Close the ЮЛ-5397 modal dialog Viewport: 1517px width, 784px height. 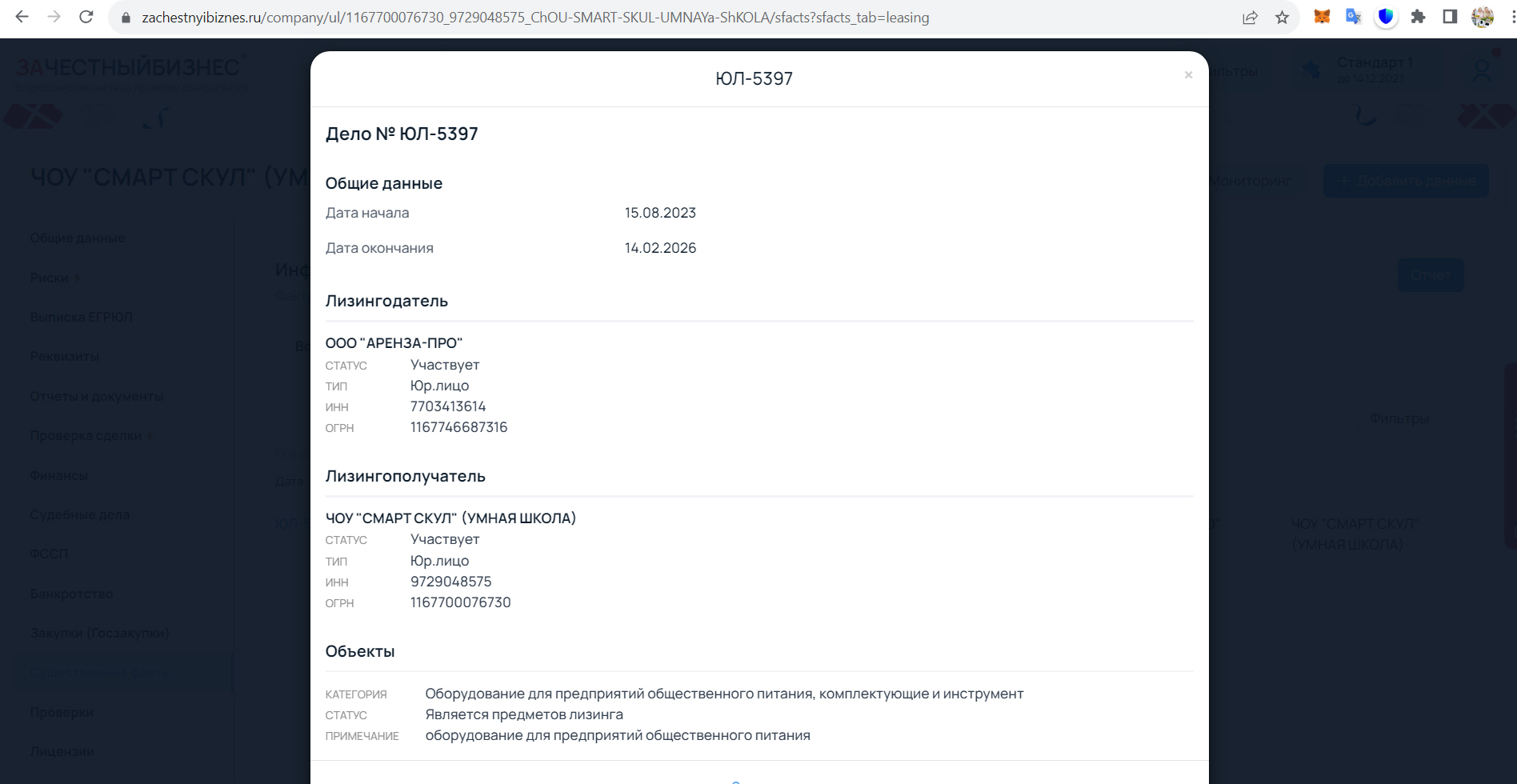pyautogui.click(x=1188, y=75)
